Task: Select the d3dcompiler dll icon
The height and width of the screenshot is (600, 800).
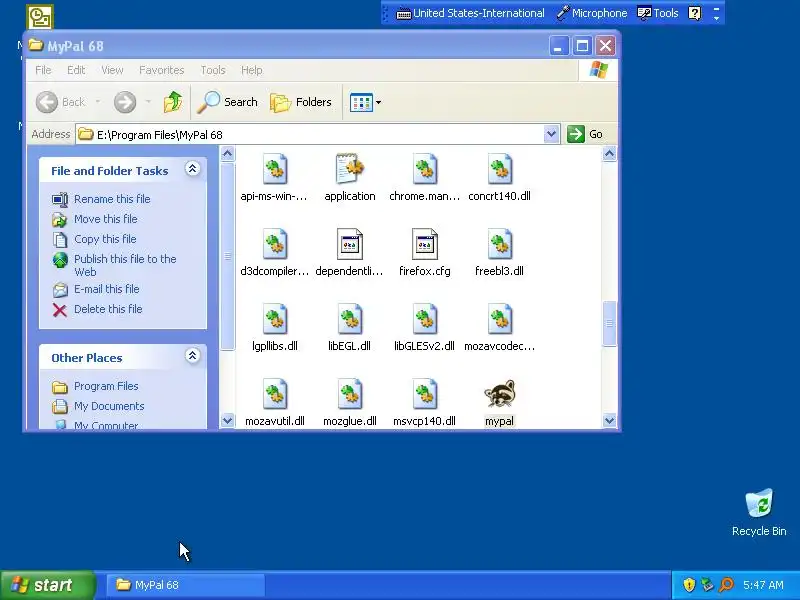Action: point(275,244)
